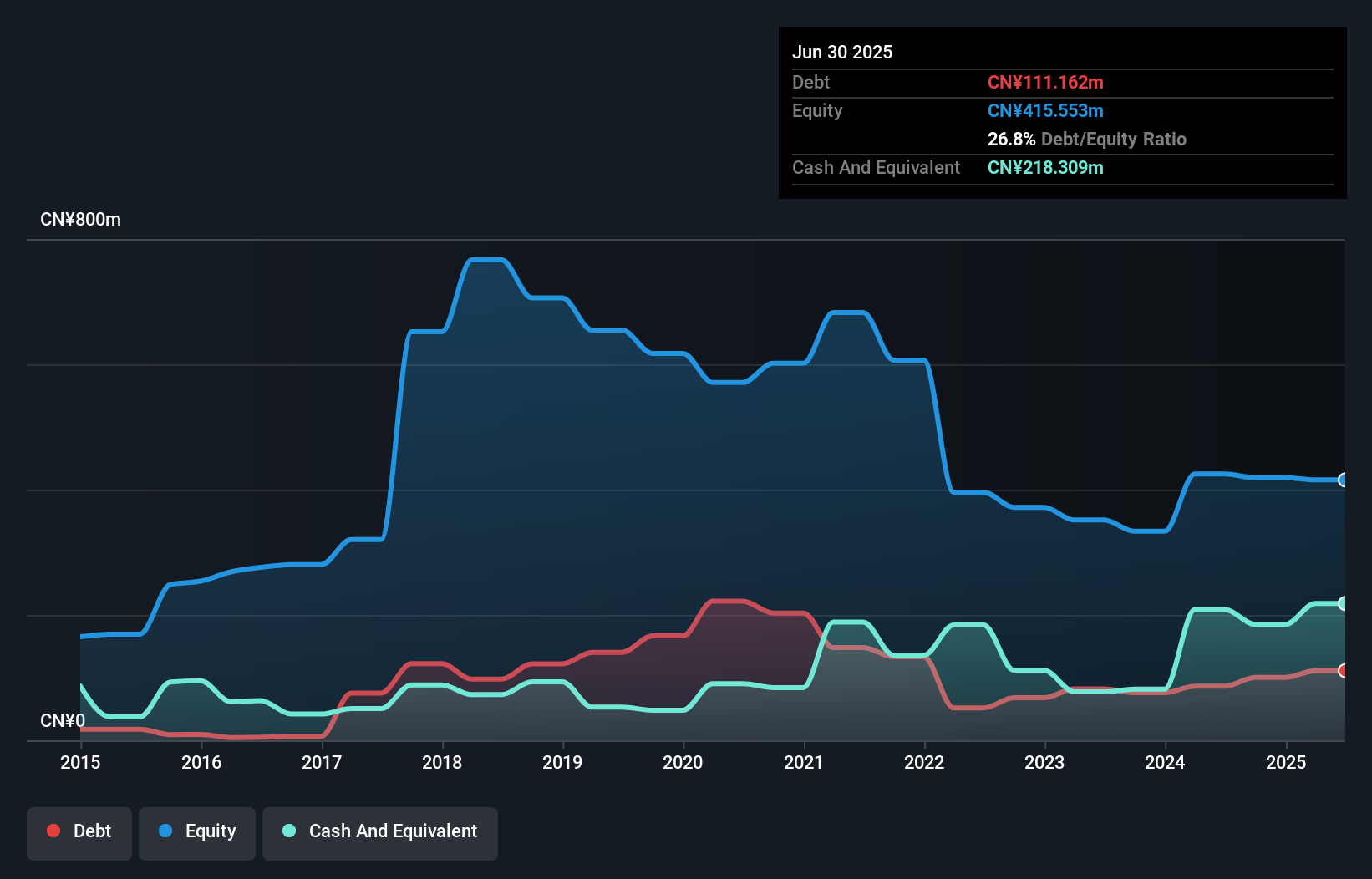The image size is (1372, 879).
Task: Select the 2025 year label
Action: (x=1286, y=762)
